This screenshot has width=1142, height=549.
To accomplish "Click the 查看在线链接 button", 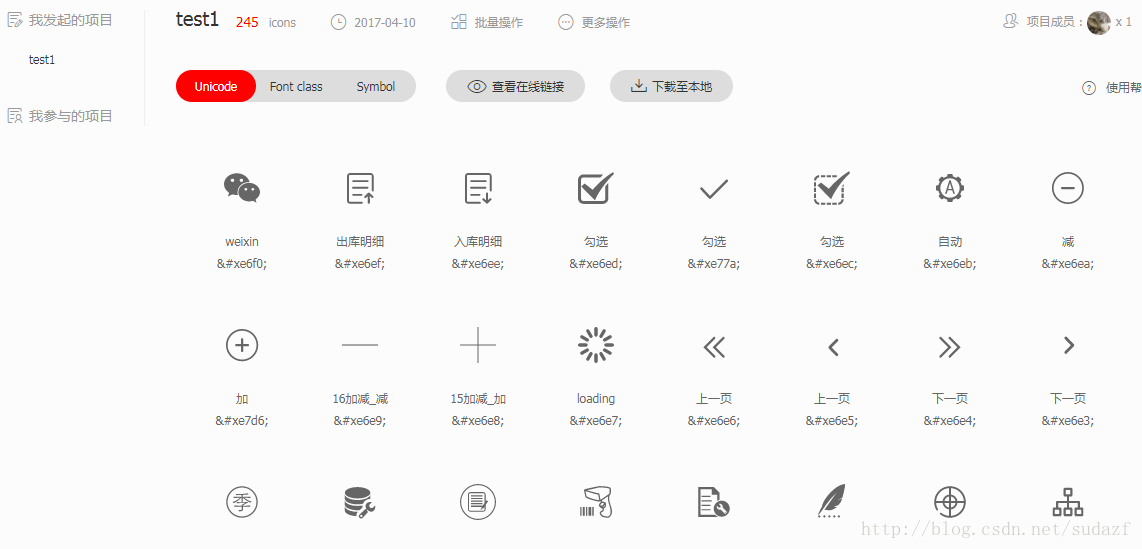I will tap(515, 87).
